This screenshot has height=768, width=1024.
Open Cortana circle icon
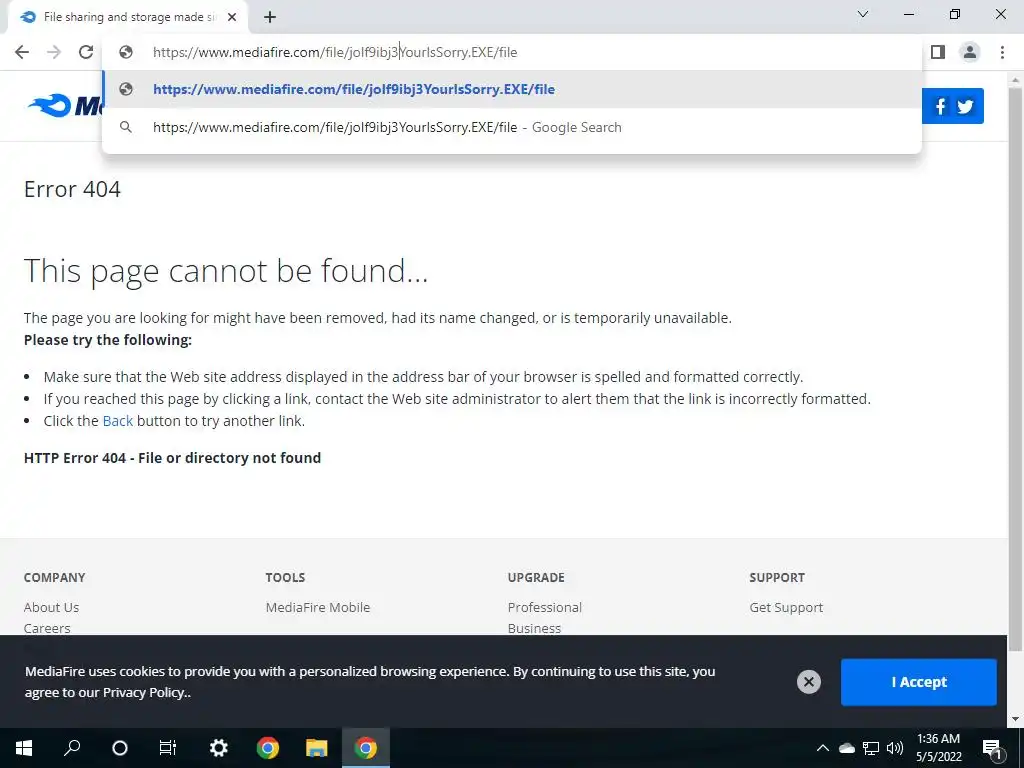coord(120,748)
